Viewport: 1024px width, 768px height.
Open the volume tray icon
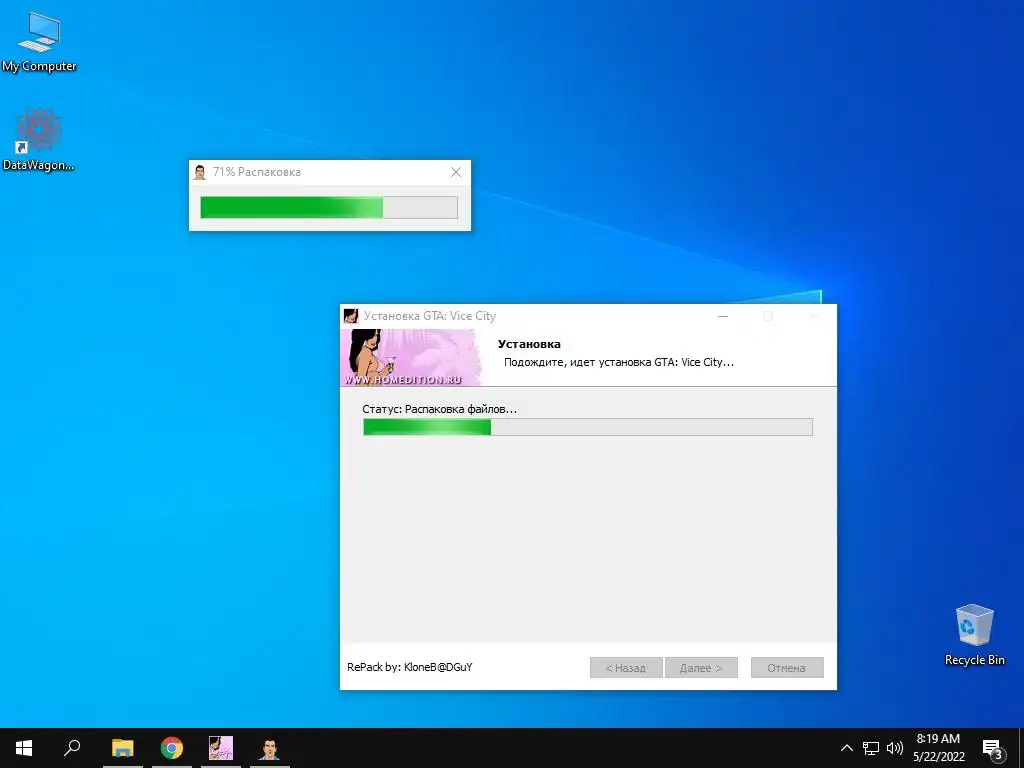[894, 748]
